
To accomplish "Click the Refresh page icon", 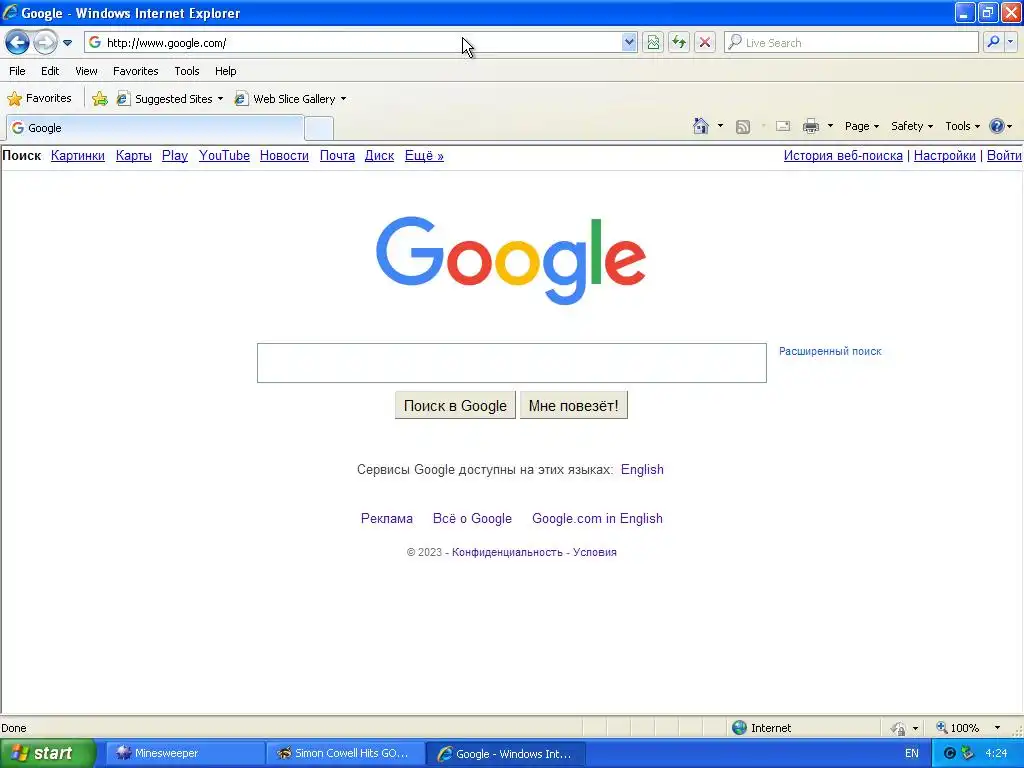I will coord(679,42).
